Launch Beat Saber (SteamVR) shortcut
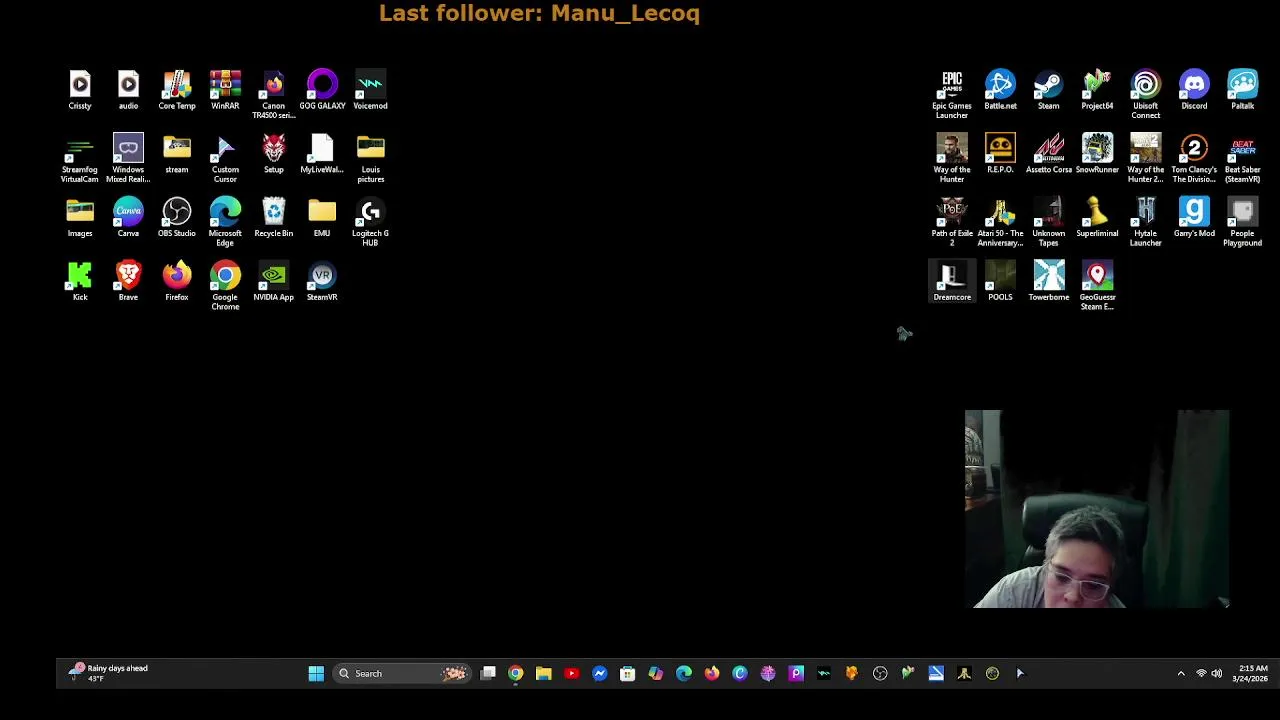1280x720 pixels. pyautogui.click(x=1243, y=158)
